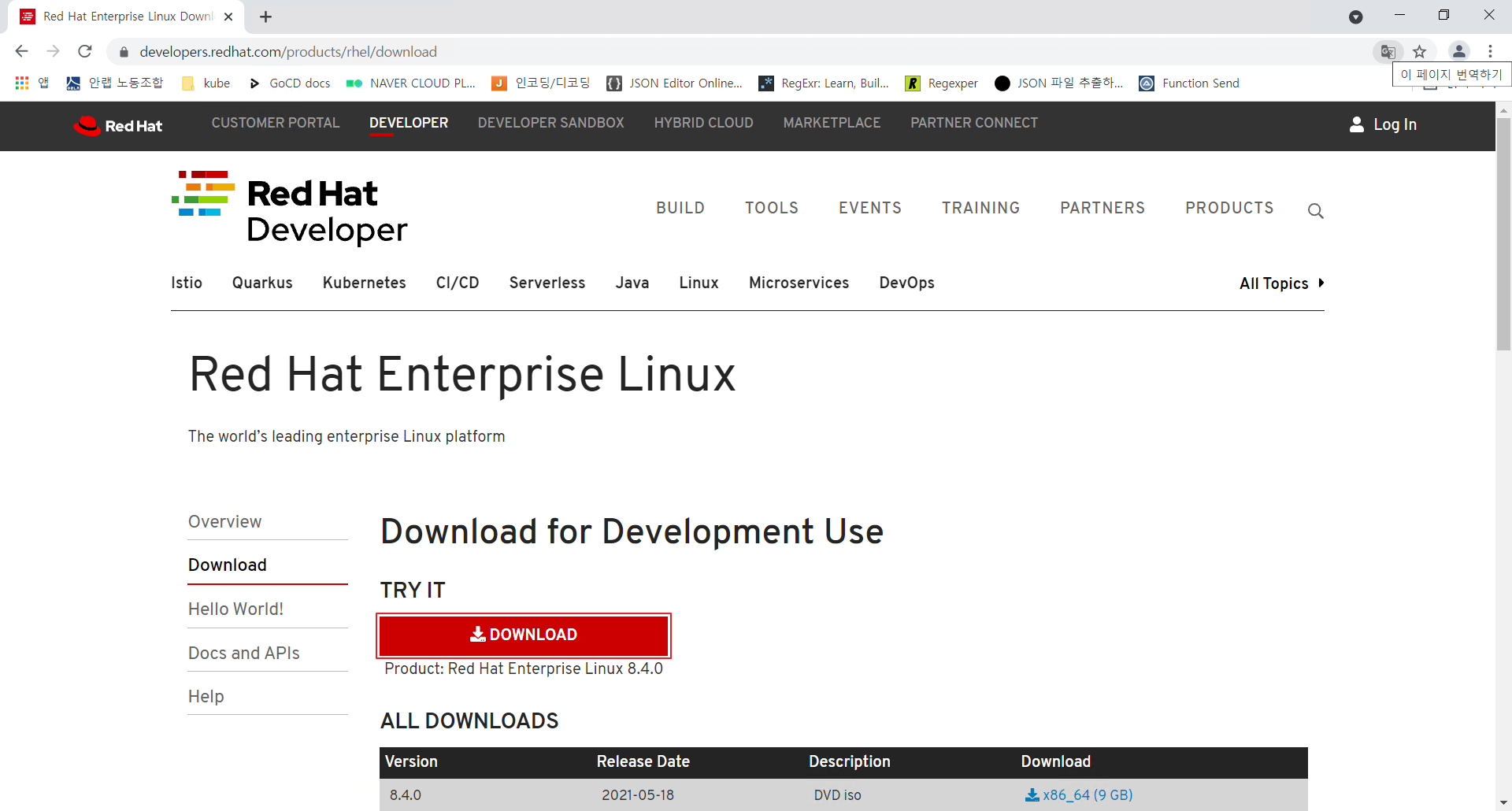The height and width of the screenshot is (811, 1512).
Task: Open the 인코딩/디코딩 bookmark
Action: tap(541, 83)
